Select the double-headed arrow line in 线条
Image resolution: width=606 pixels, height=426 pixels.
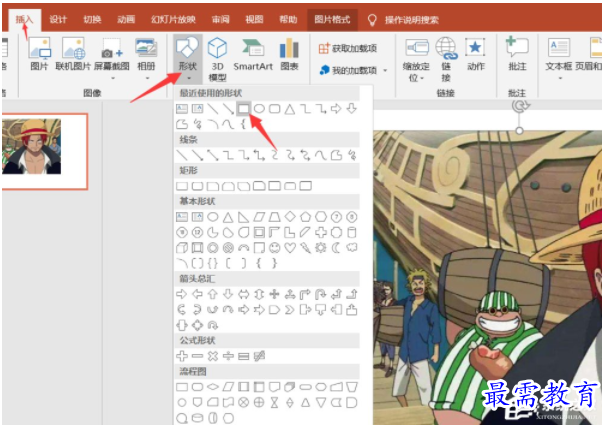click(x=213, y=155)
